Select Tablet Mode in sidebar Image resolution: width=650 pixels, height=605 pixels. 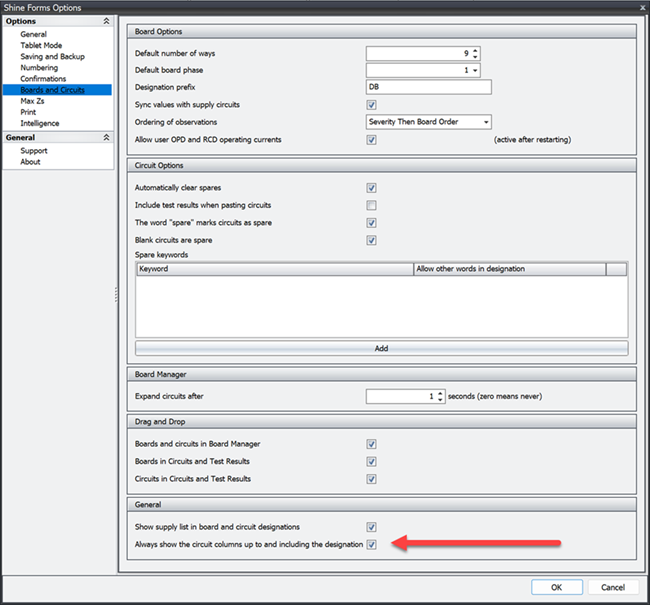point(41,46)
